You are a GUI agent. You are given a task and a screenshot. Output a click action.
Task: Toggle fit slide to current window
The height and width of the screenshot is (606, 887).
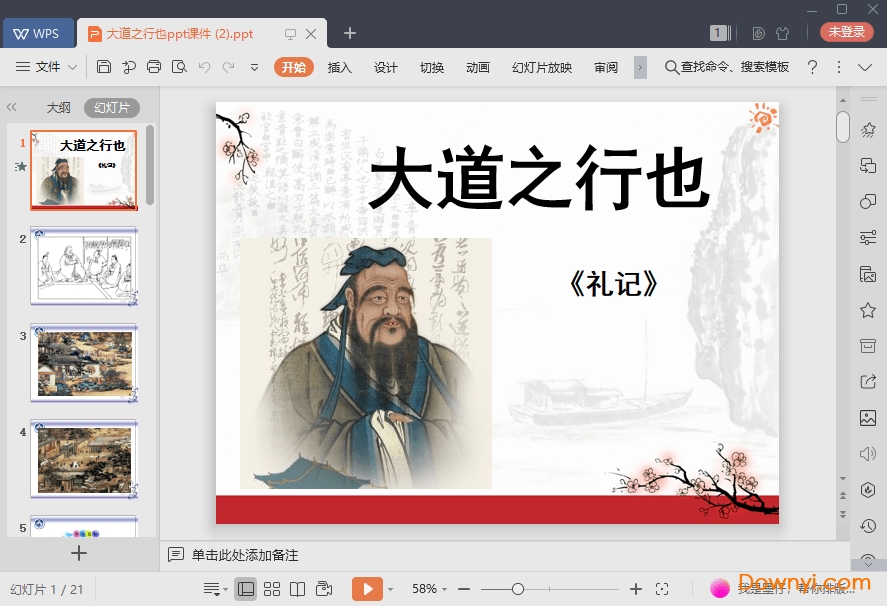(662, 588)
